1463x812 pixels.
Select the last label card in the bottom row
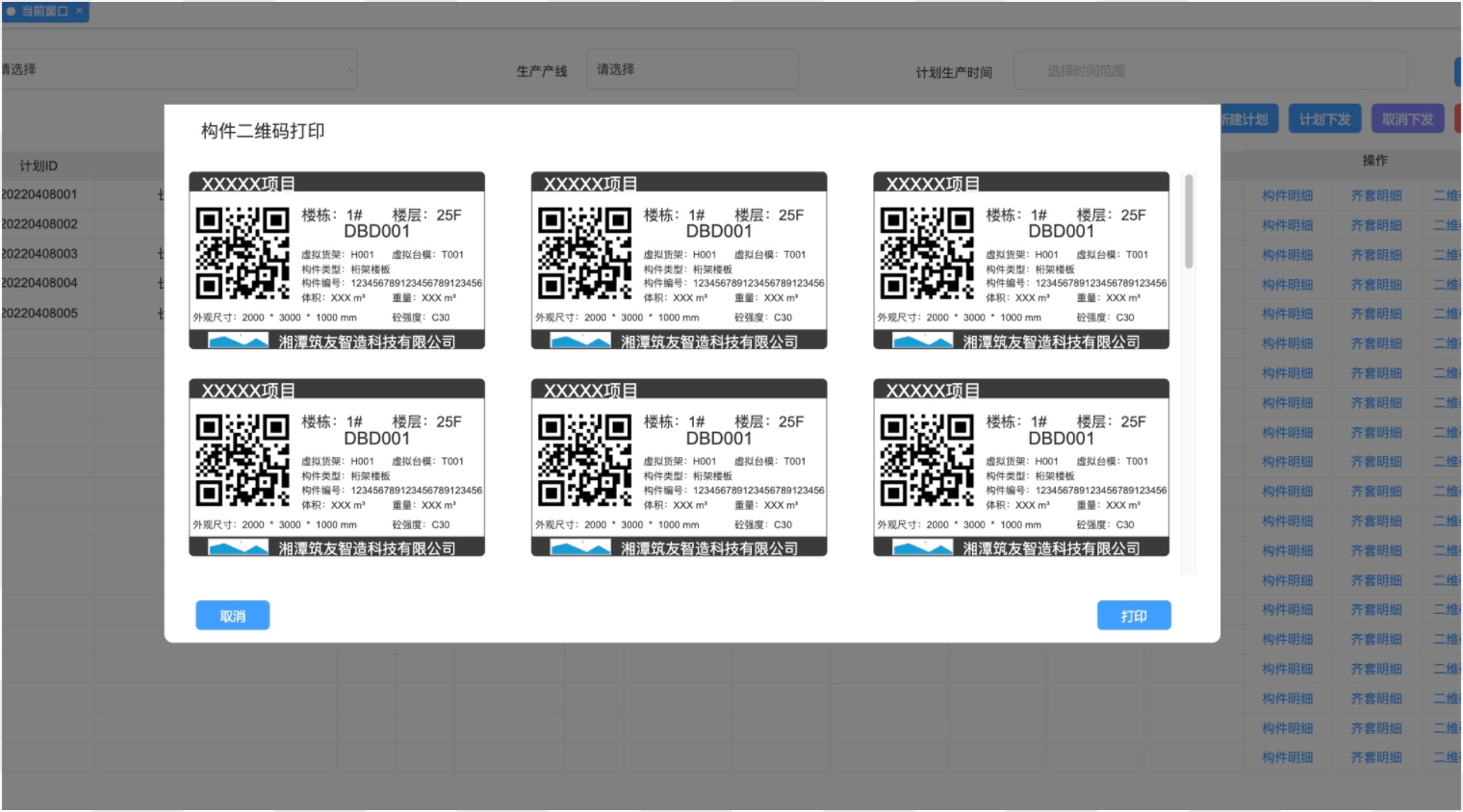(1021, 468)
